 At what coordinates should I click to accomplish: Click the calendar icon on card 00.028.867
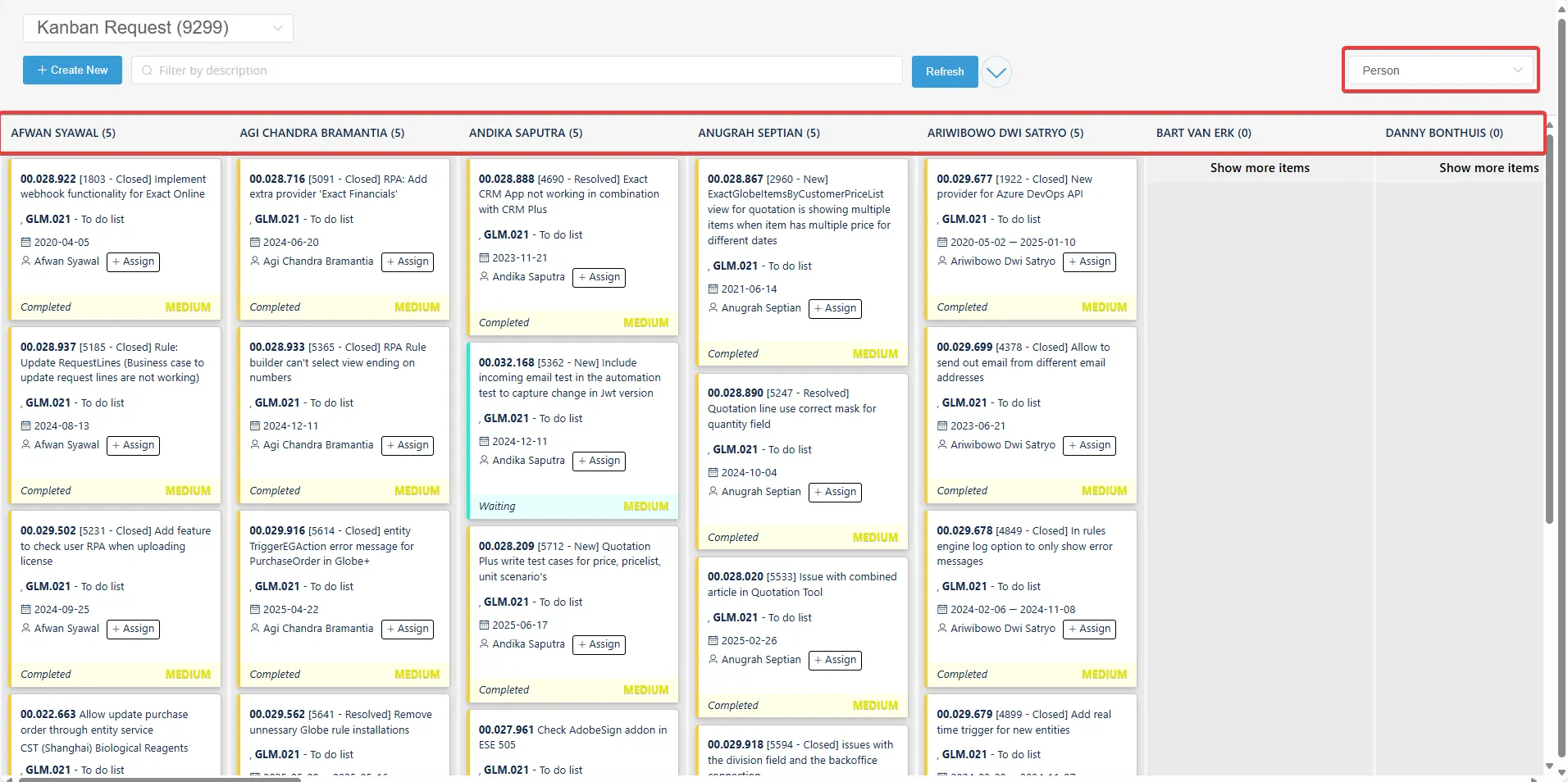712,288
